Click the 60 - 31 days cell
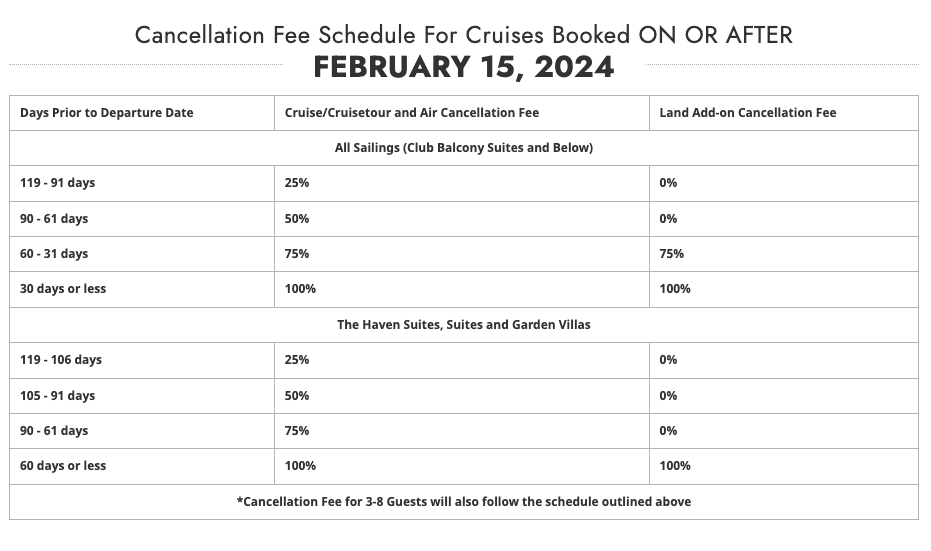 (x=54, y=254)
